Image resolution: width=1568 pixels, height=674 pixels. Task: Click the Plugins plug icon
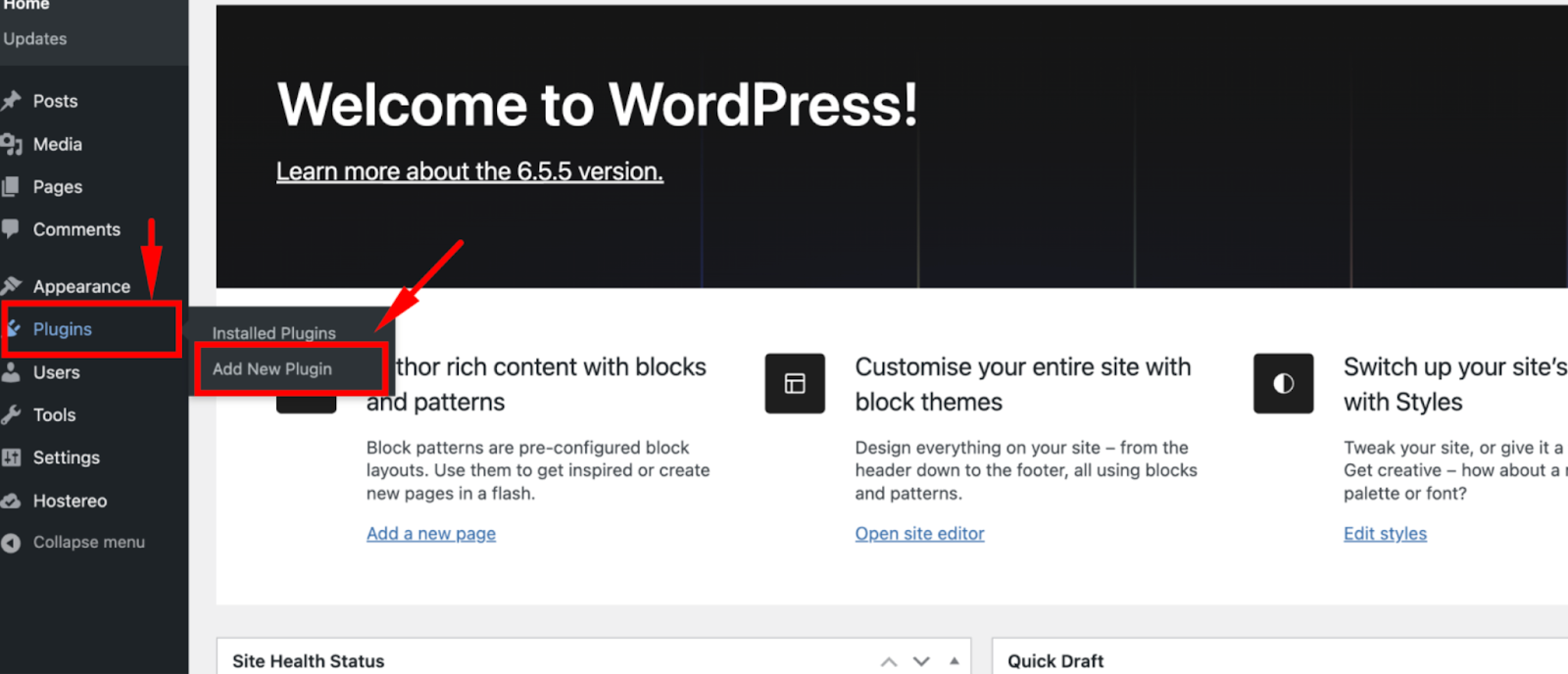click(x=13, y=329)
